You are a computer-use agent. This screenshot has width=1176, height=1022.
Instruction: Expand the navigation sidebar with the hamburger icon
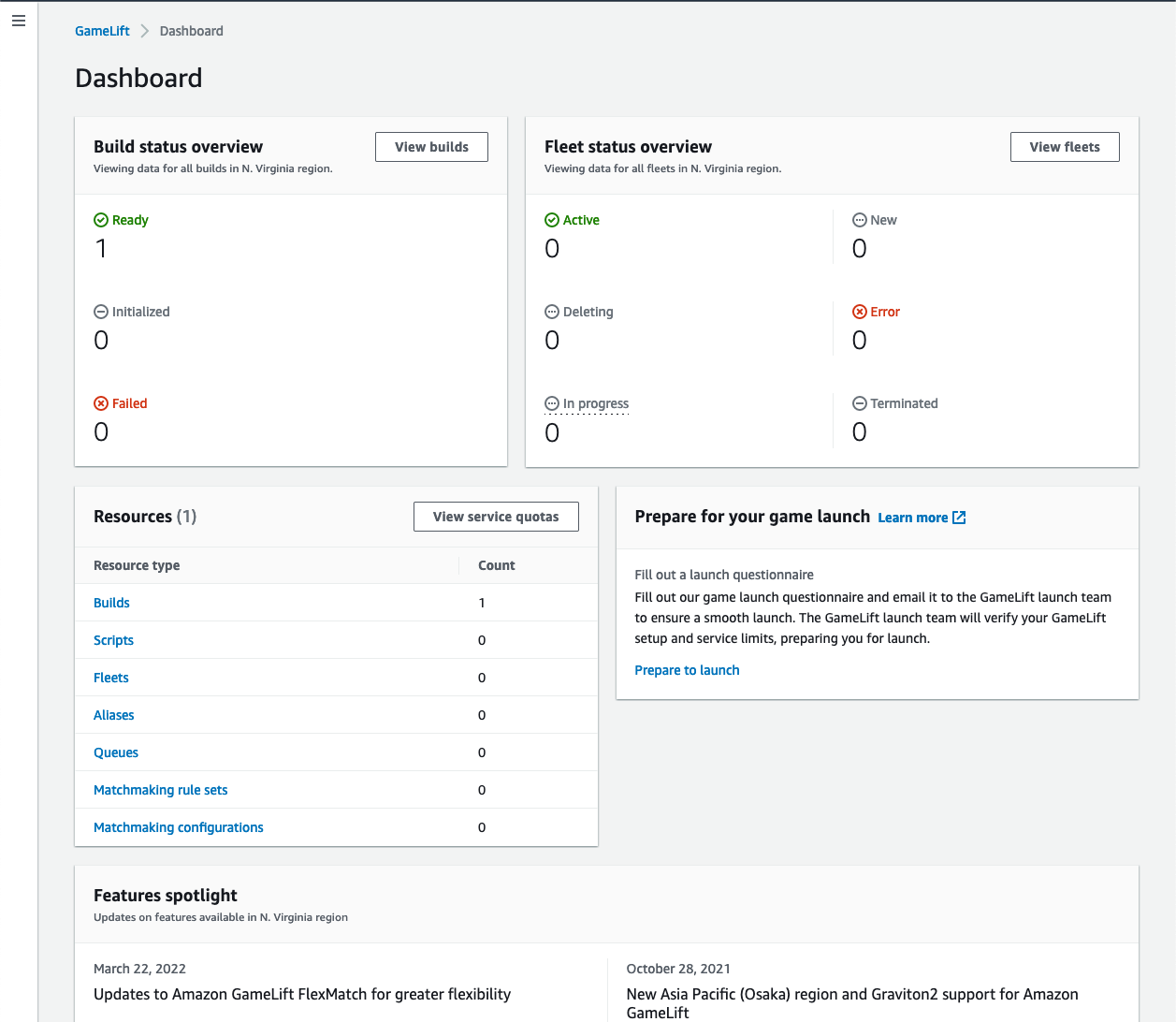[19, 21]
